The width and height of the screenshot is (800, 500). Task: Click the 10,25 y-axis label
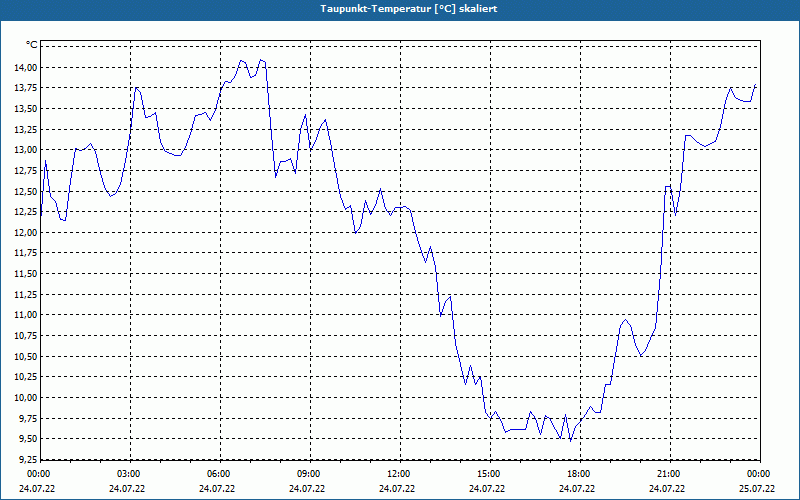26,377
